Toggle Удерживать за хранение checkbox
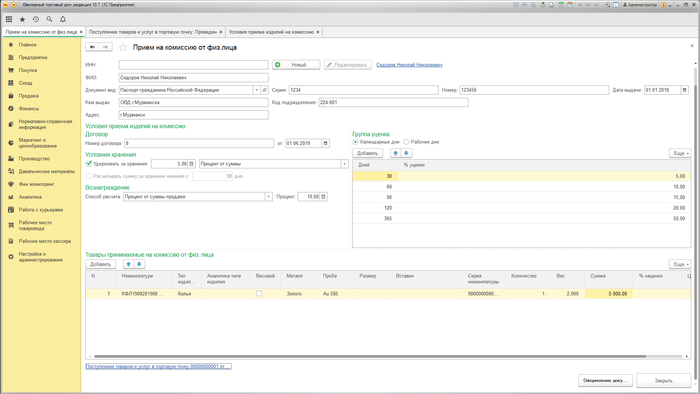This screenshot has height=394, width=700. coord(88,164)
